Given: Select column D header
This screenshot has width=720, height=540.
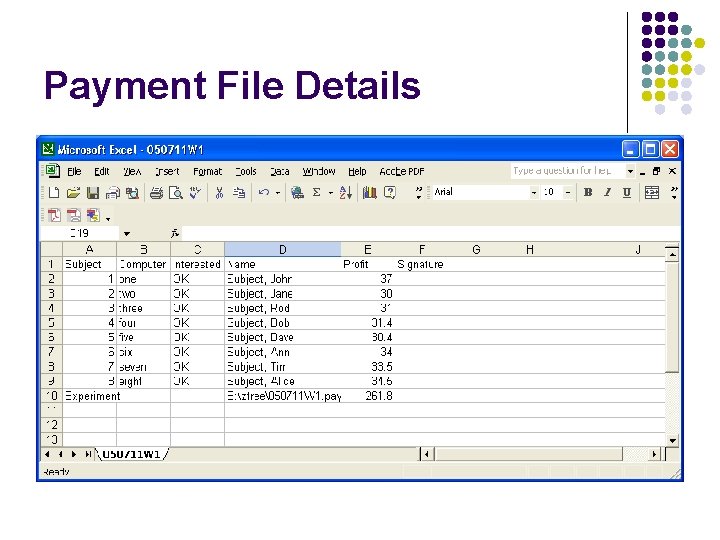Looking at the screenshot, I should point(282,249).
